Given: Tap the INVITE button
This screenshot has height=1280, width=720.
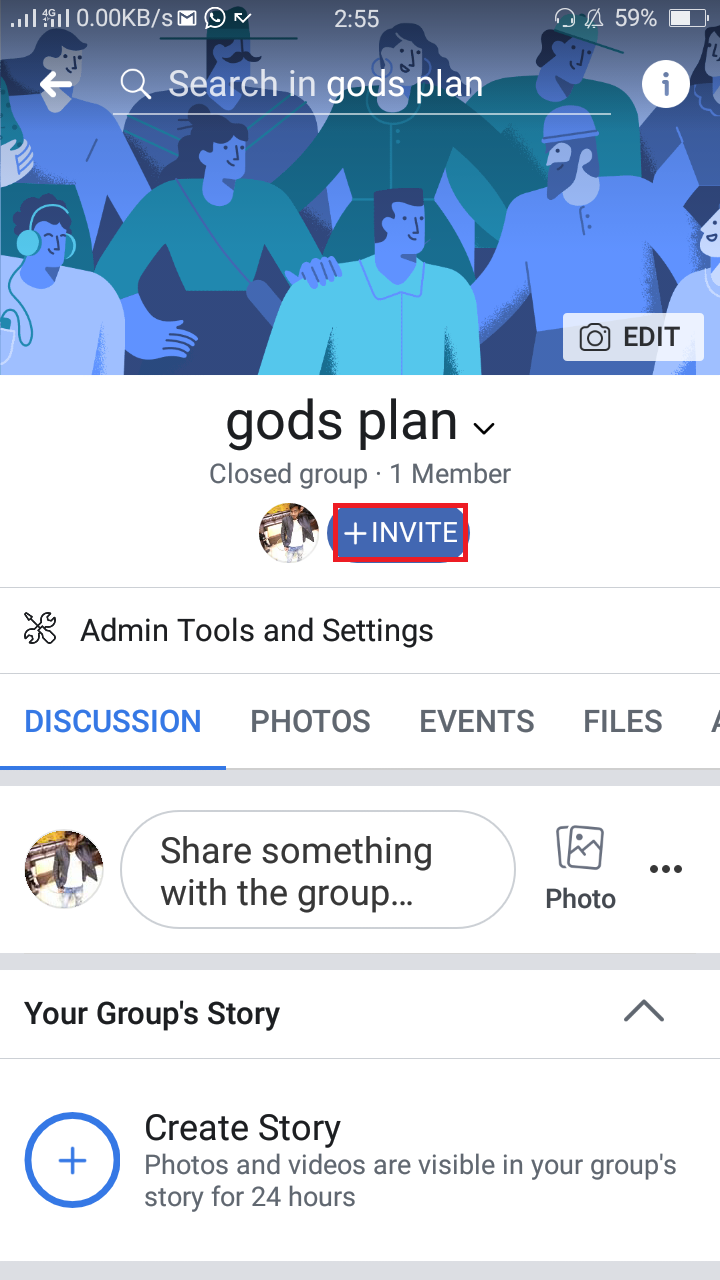Looking at the screenshot, I should coord(399,533).
